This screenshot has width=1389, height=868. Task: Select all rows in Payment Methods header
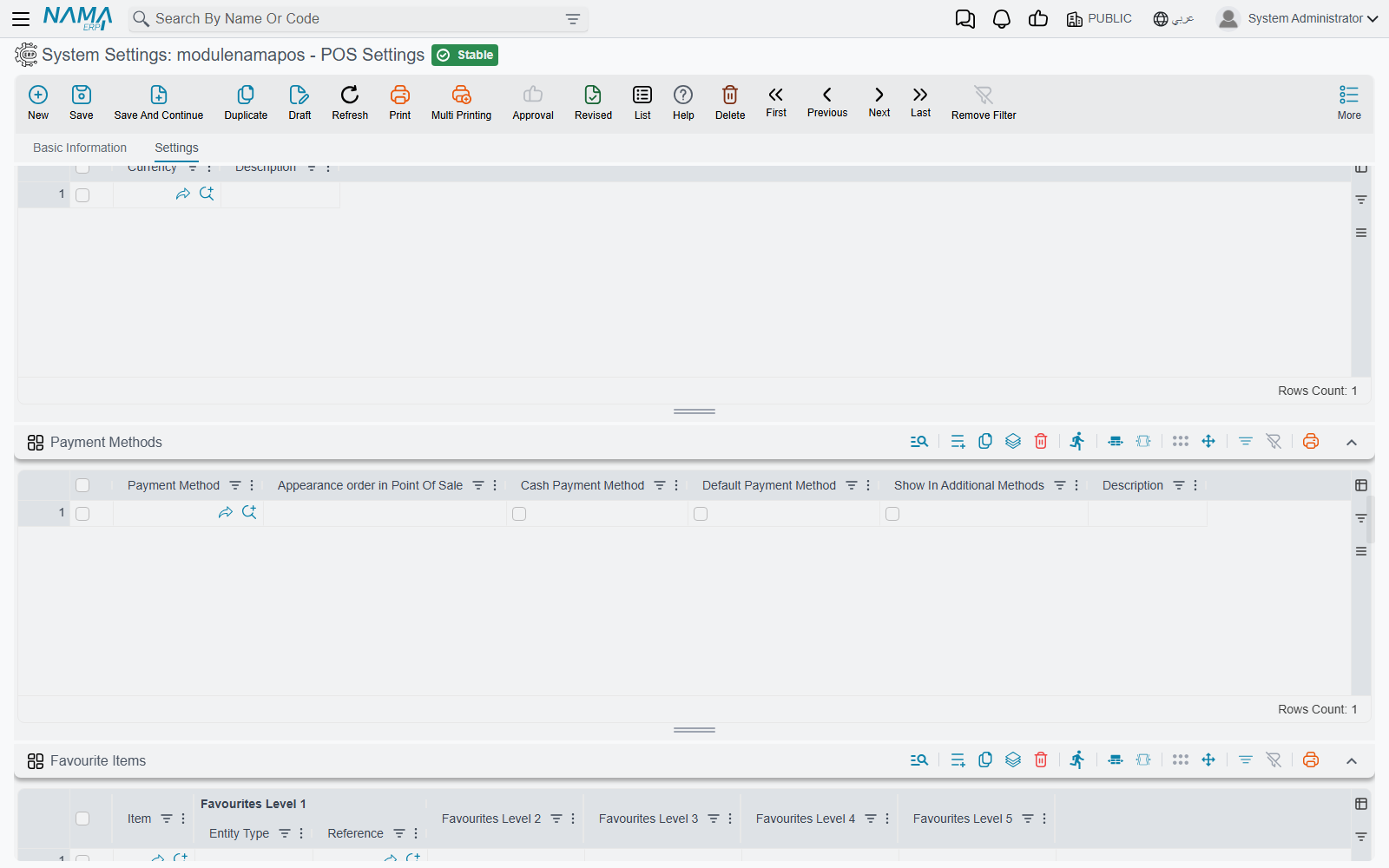[82, 485]
